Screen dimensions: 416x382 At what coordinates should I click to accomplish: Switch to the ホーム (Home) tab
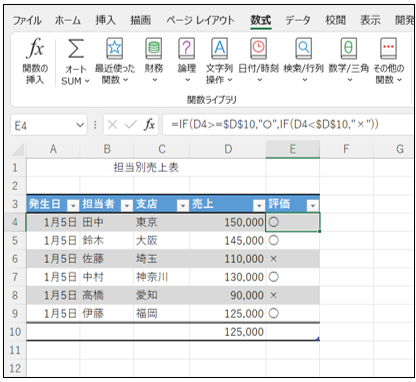68,21
